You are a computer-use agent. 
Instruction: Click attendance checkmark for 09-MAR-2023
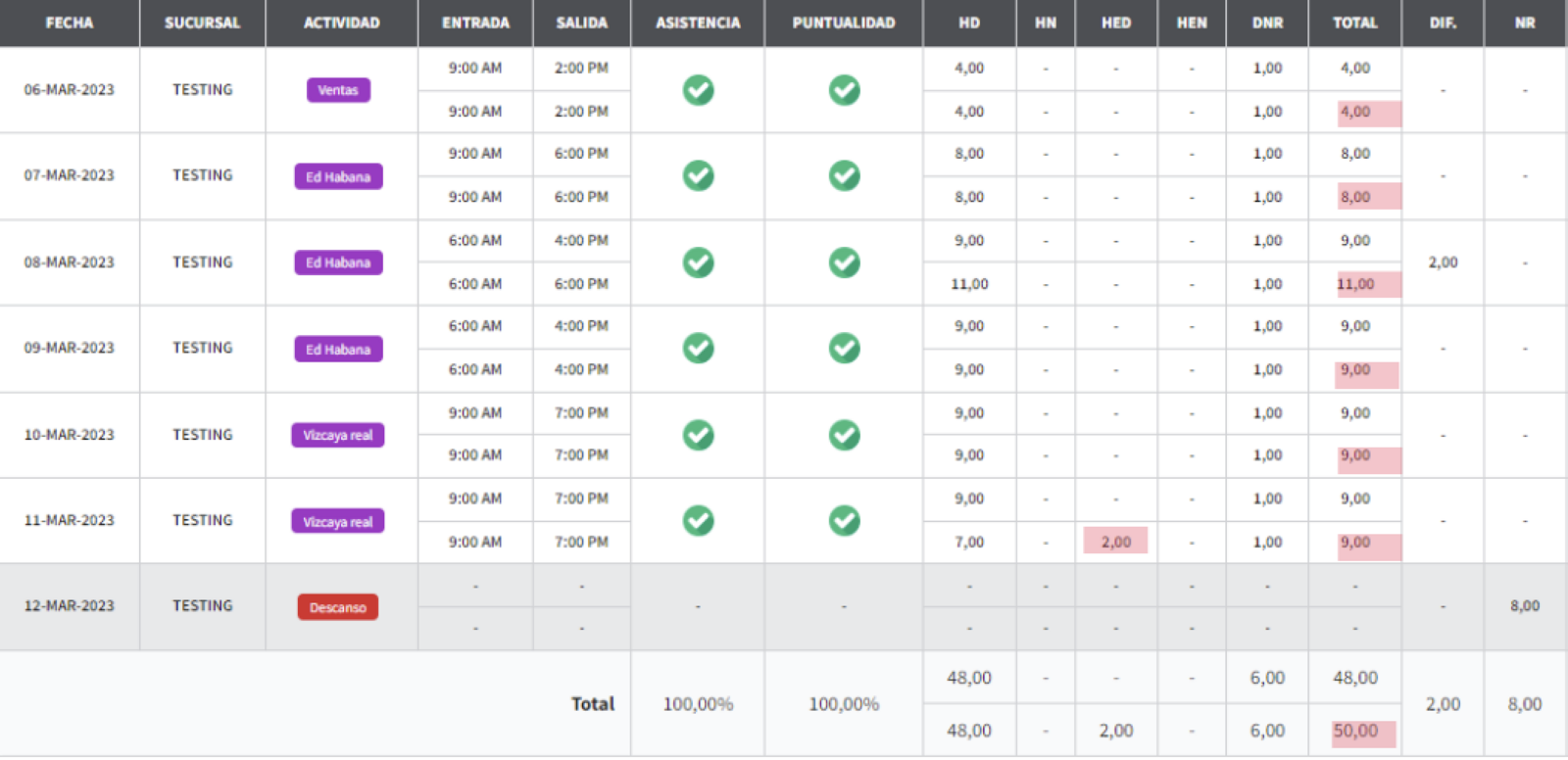(698, 349)
